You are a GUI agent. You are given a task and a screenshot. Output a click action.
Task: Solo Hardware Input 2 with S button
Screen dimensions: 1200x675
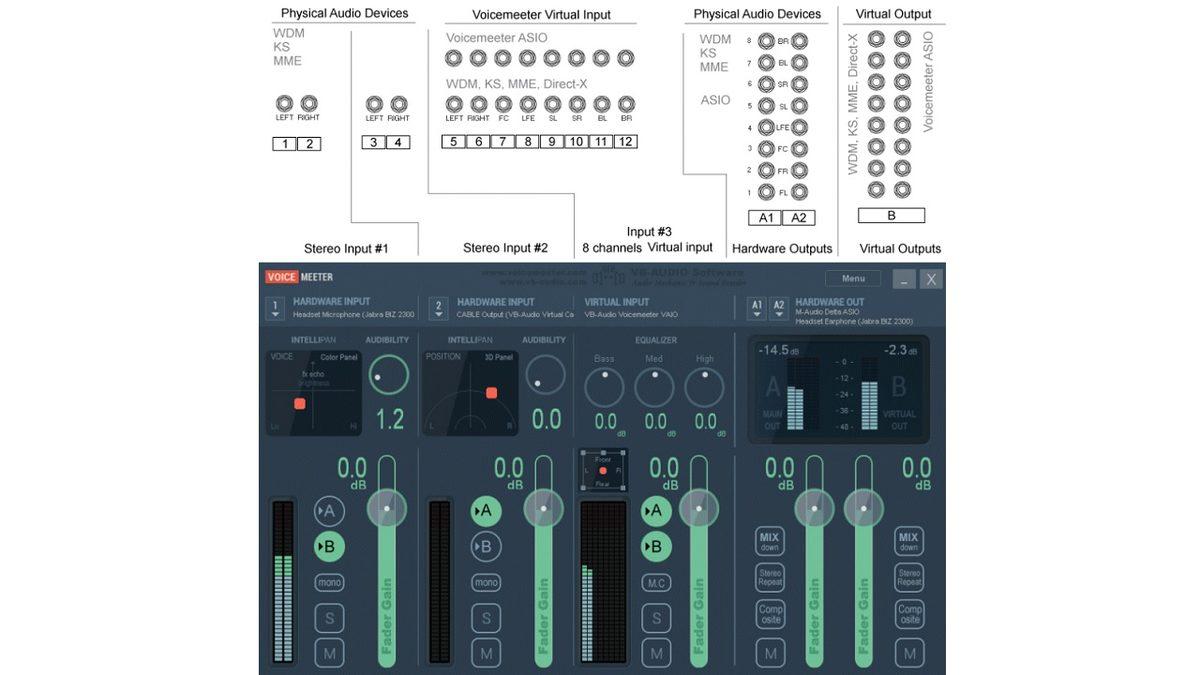coord(486,618)
